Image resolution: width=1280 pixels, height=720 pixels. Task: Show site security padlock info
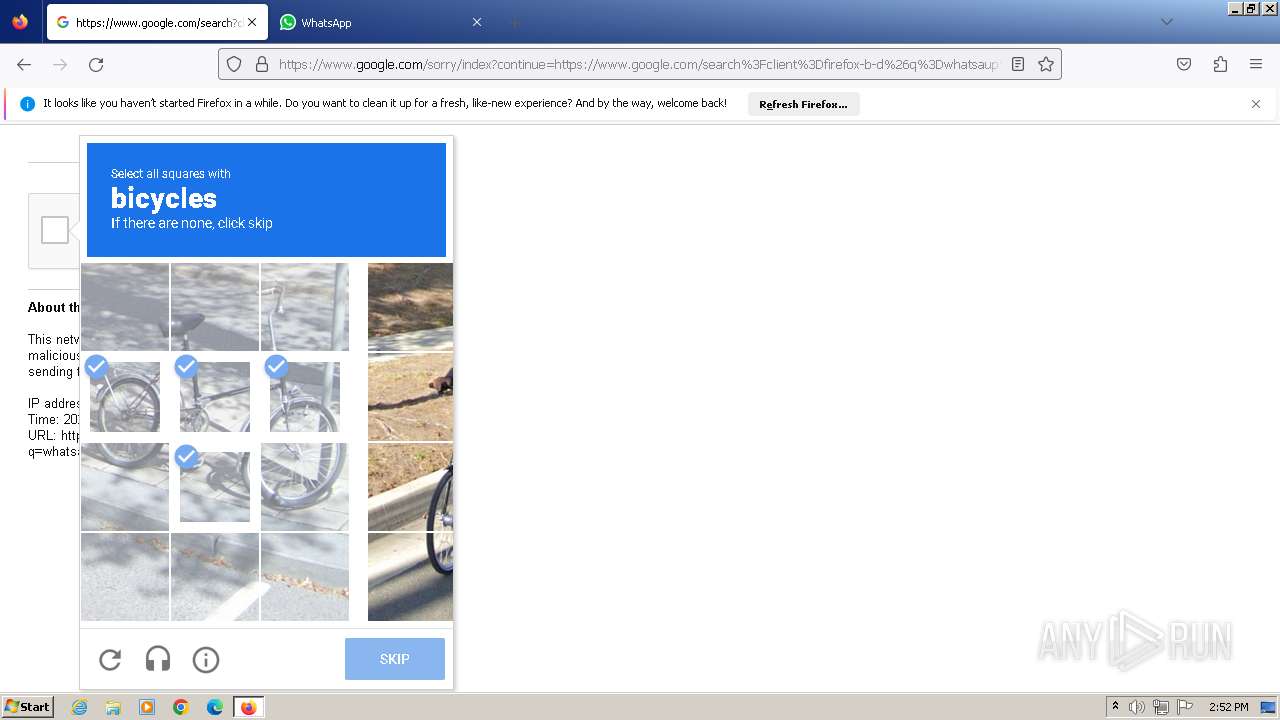tap(262, 64)
